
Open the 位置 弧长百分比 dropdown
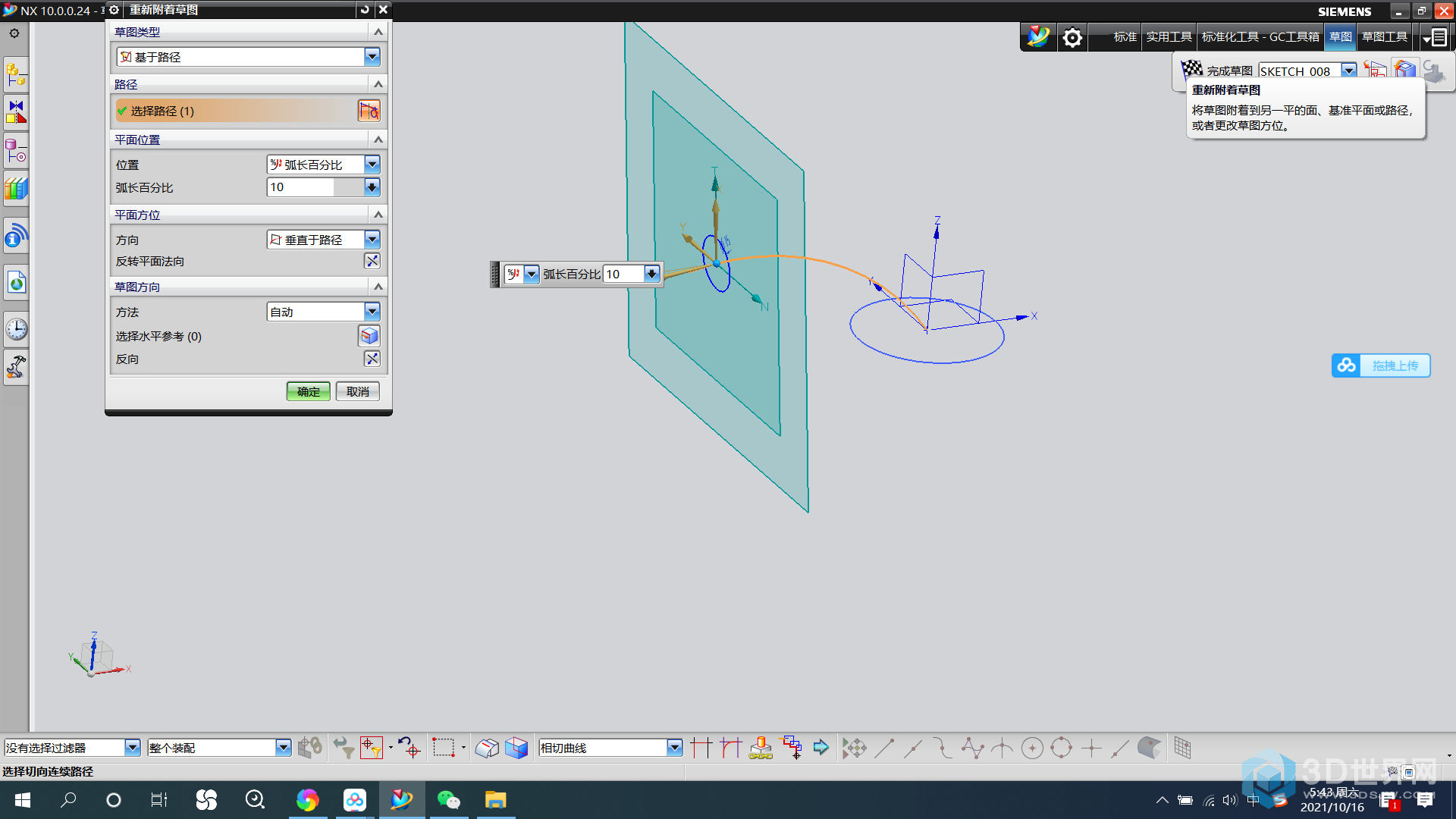[x=372, y=165]
